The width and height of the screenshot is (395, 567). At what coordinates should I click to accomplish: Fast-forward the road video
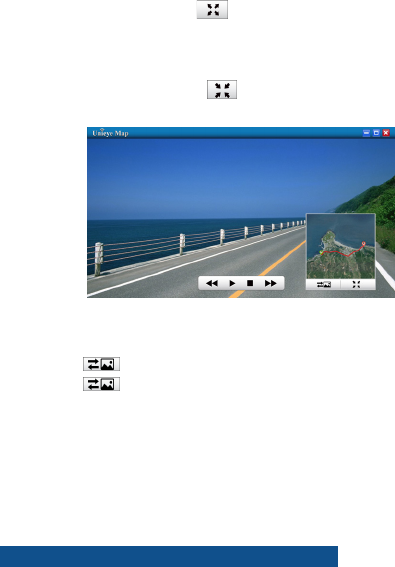tap(271, 283)
